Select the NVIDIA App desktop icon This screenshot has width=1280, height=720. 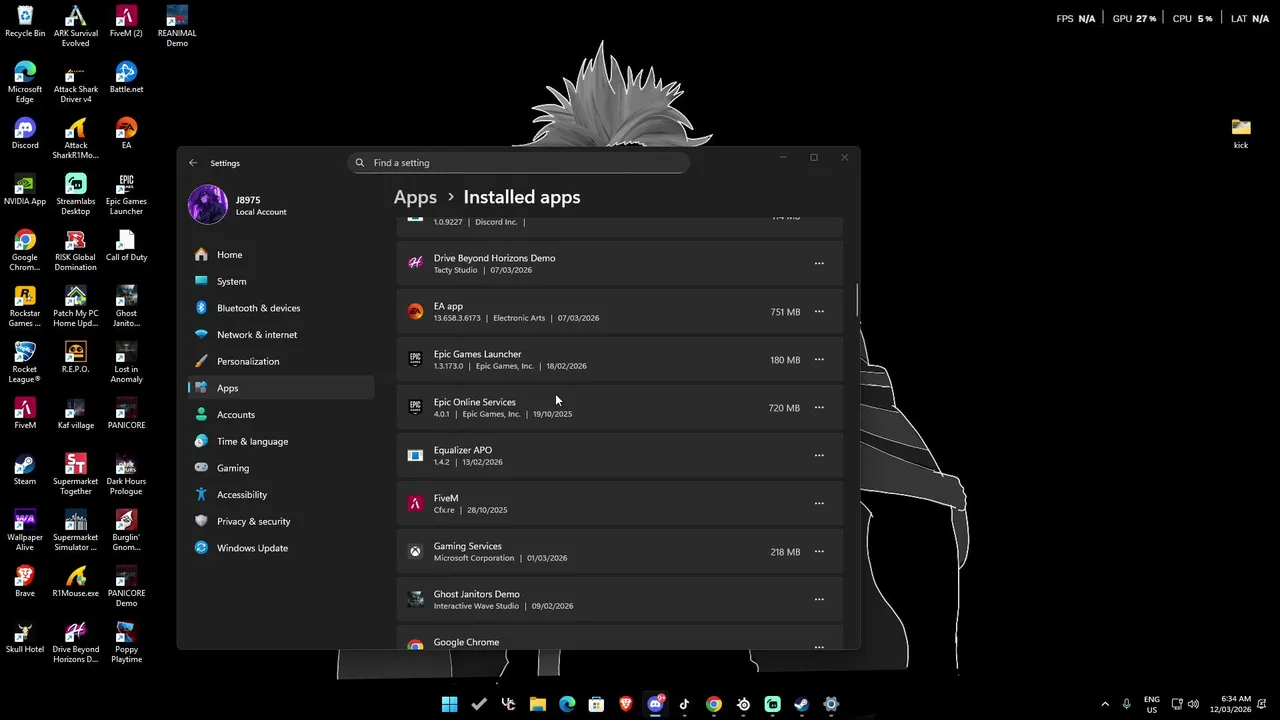point(25,190)
